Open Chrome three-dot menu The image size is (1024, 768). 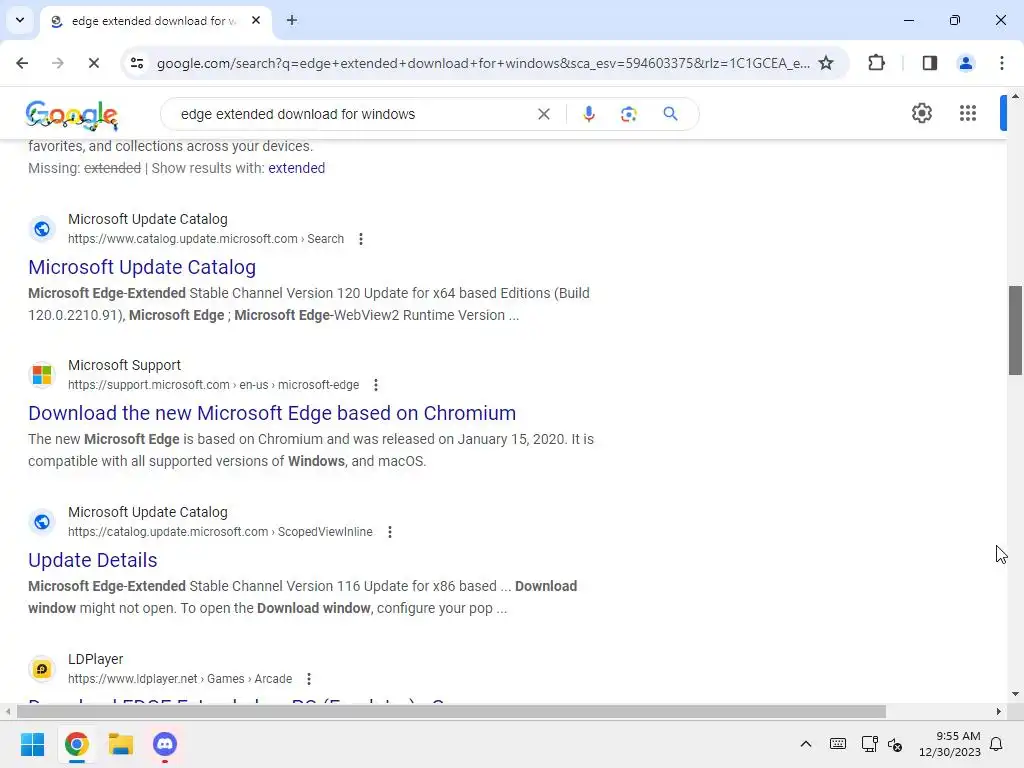click(1002, 63)
